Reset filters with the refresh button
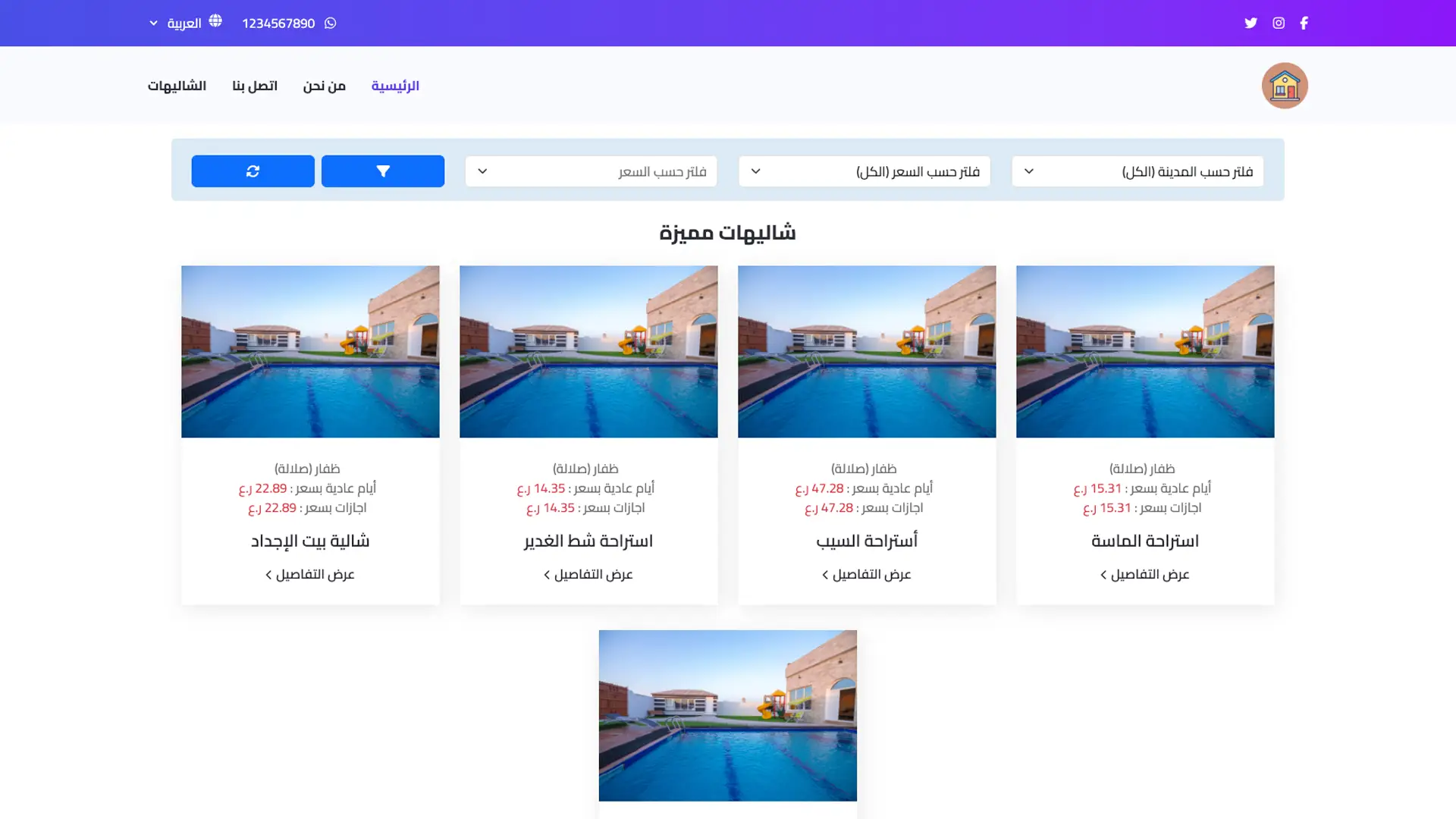1456x819 pixels. 253,171
